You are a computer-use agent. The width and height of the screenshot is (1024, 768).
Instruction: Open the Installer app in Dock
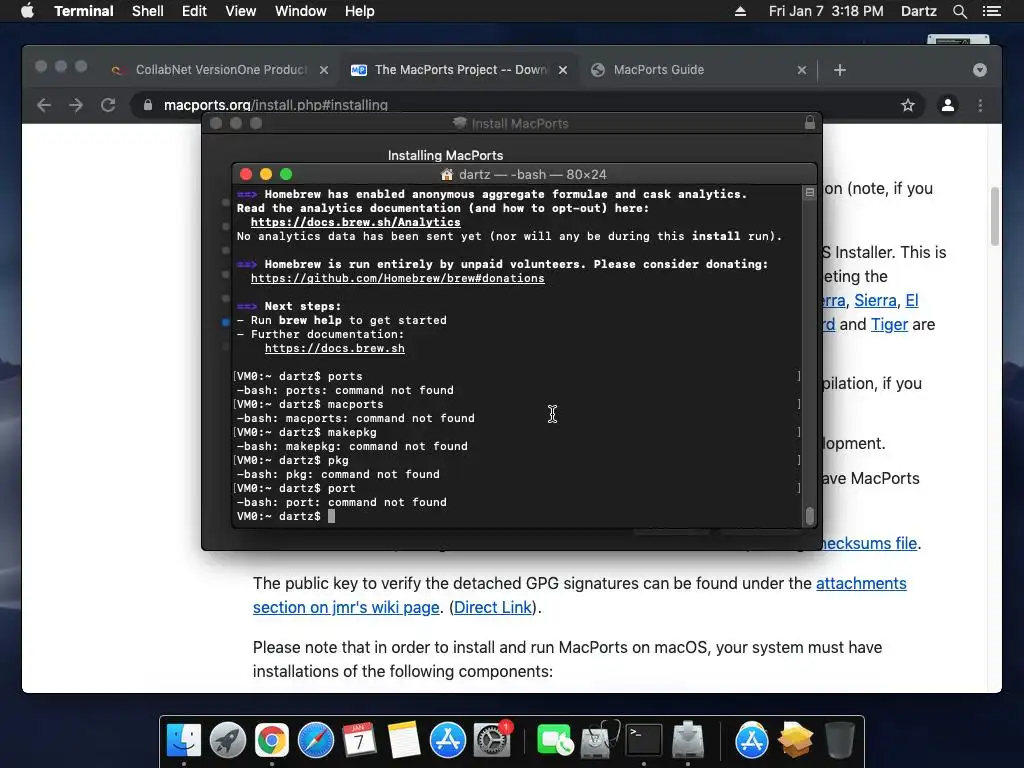(688, 741)
